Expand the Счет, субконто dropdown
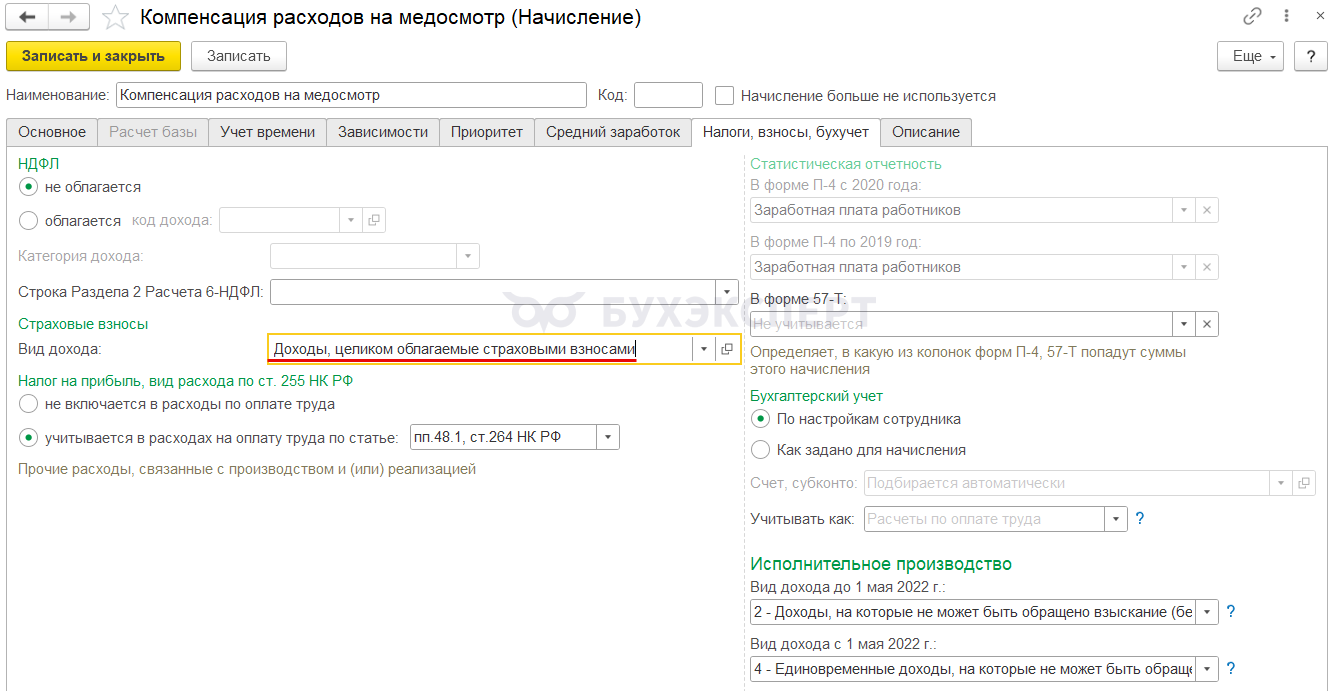 tap(1280, 483)
